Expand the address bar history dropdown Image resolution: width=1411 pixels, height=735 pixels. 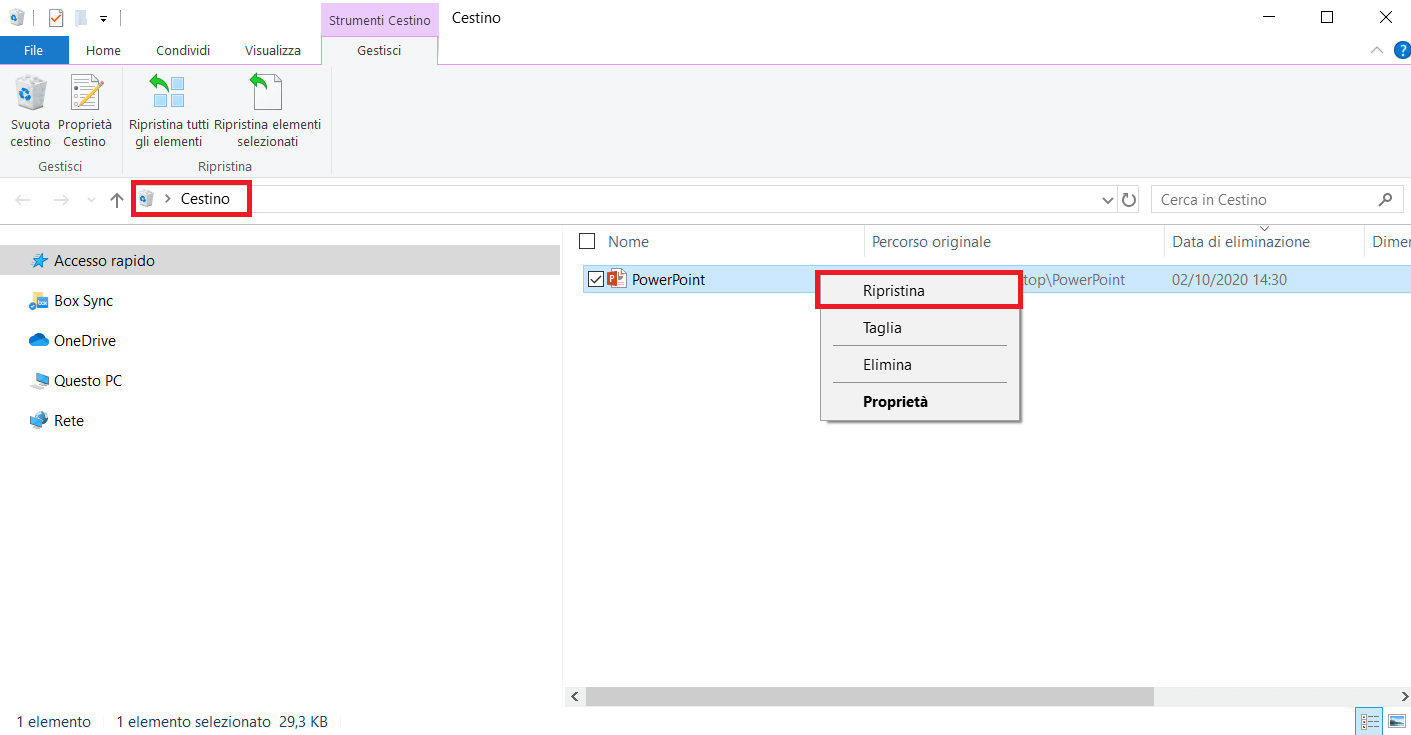1107,200
